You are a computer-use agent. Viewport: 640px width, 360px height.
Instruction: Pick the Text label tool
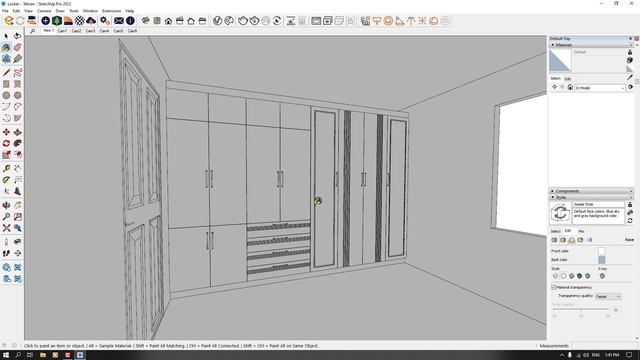tap(18, 180)
